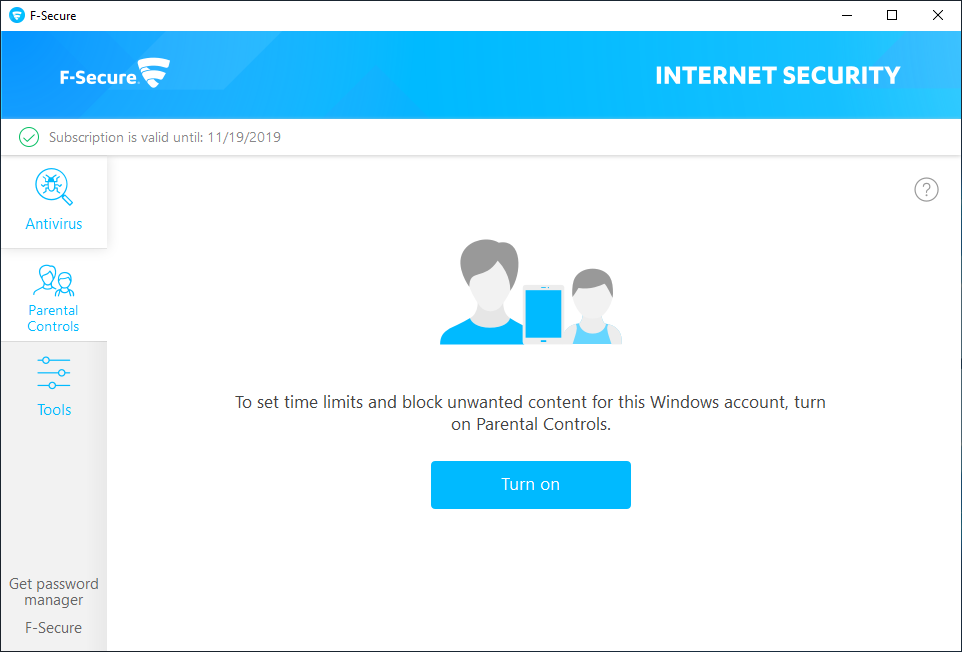Click the INTERNET SECURITY header title
Screen dimensions: 962x652
[x=777, y=75]
